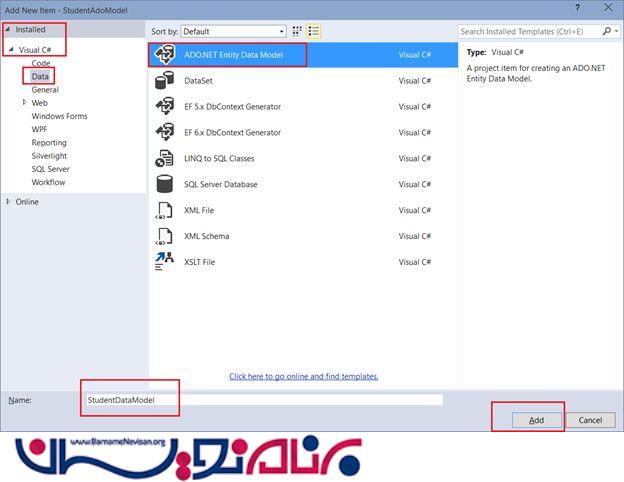The image size is (624, 482).
Task: Switch to list view layout
Action: pos(313,32)
